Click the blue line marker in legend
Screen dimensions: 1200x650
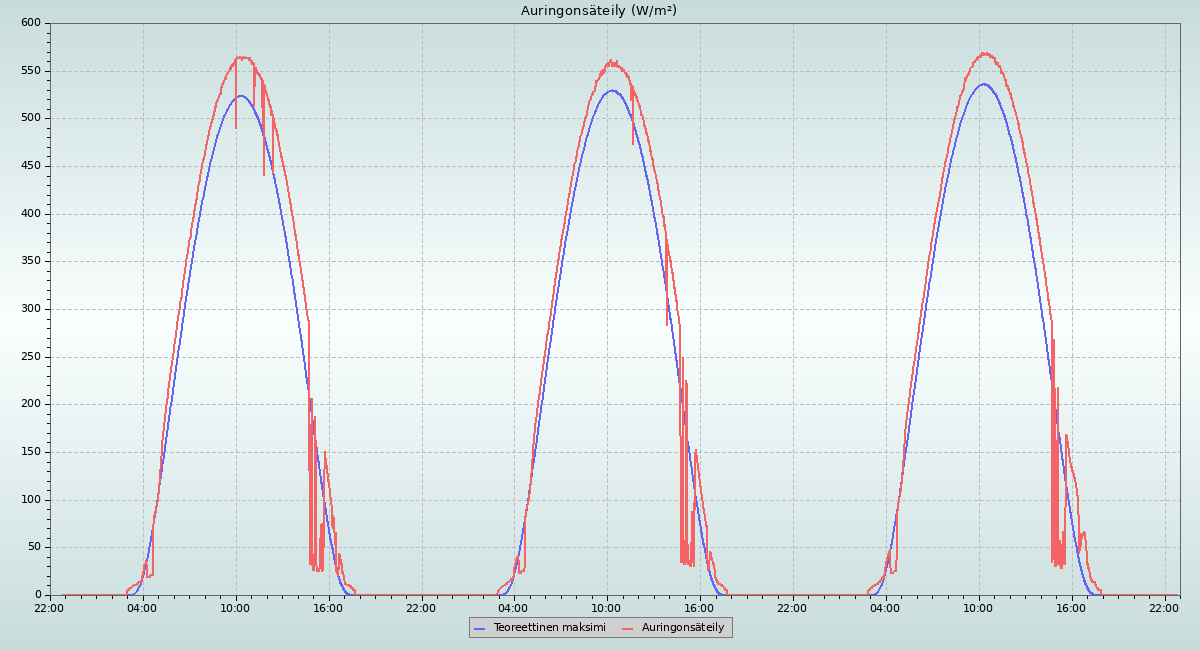480,628
